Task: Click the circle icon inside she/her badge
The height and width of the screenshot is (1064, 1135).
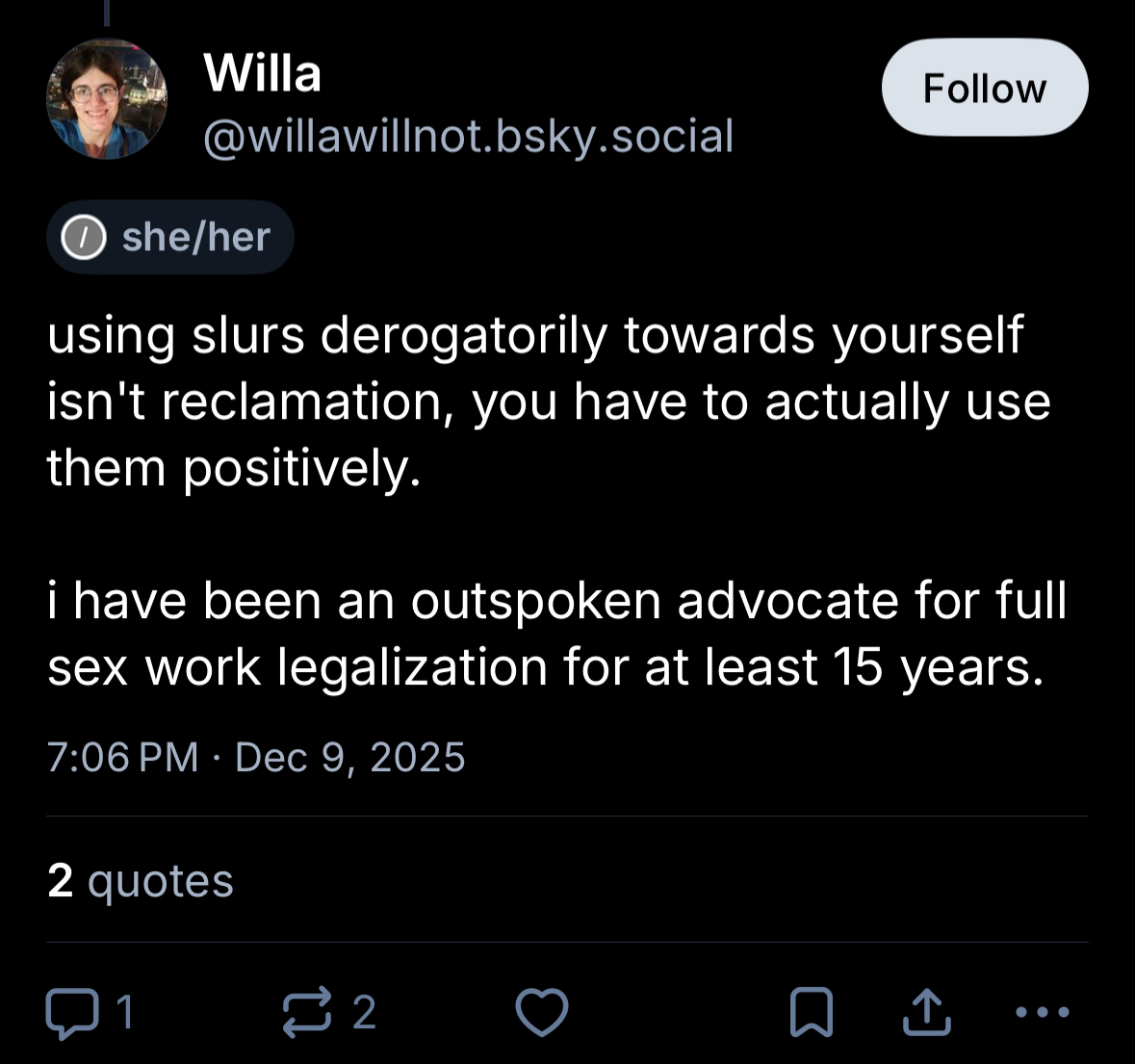Action: [83, 238]
